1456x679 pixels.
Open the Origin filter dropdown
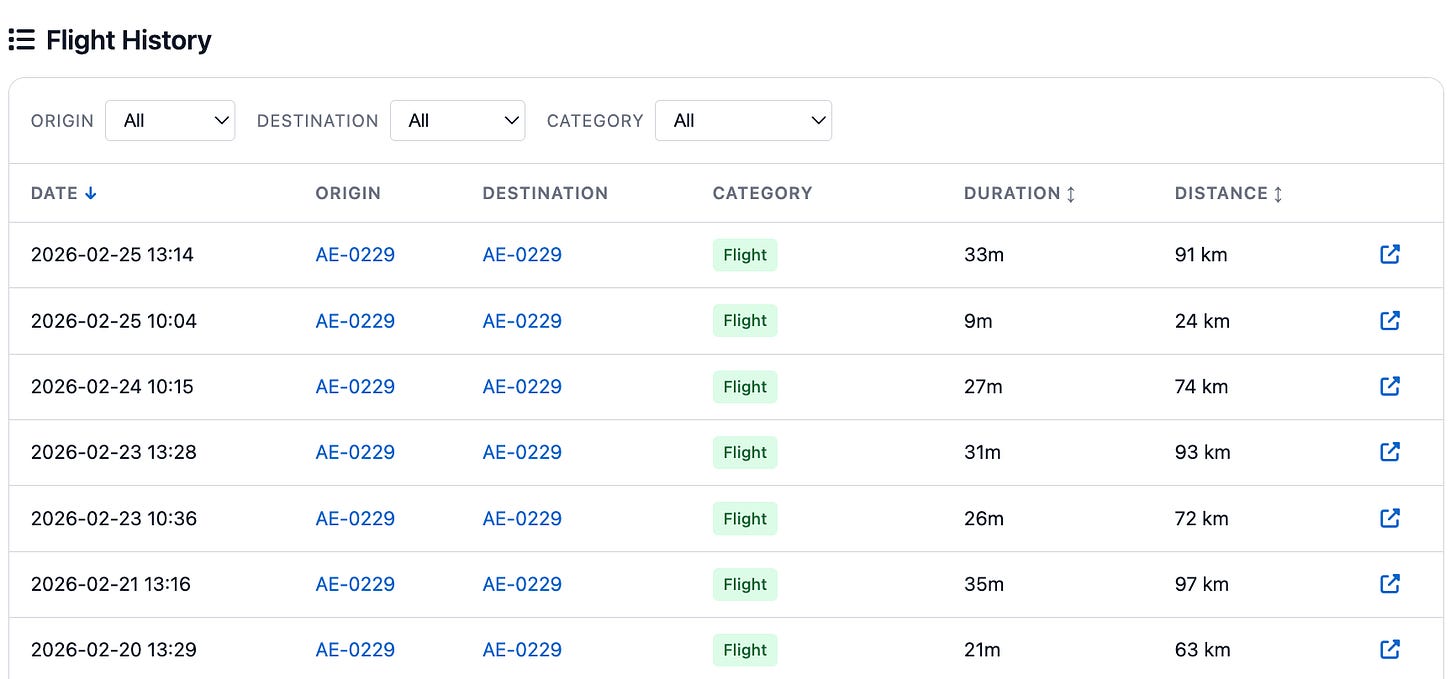(170, 120)
